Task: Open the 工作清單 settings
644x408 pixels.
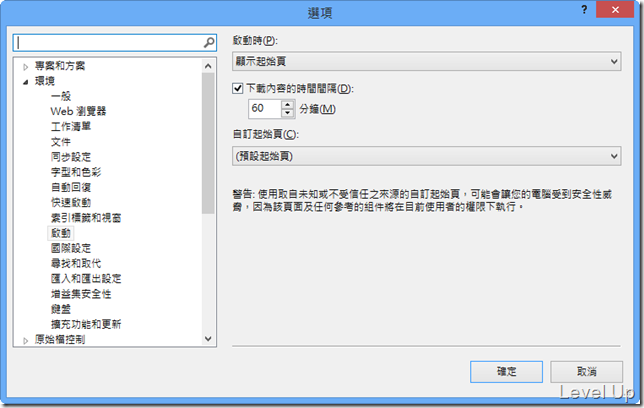Action: [x=71, y=127]
